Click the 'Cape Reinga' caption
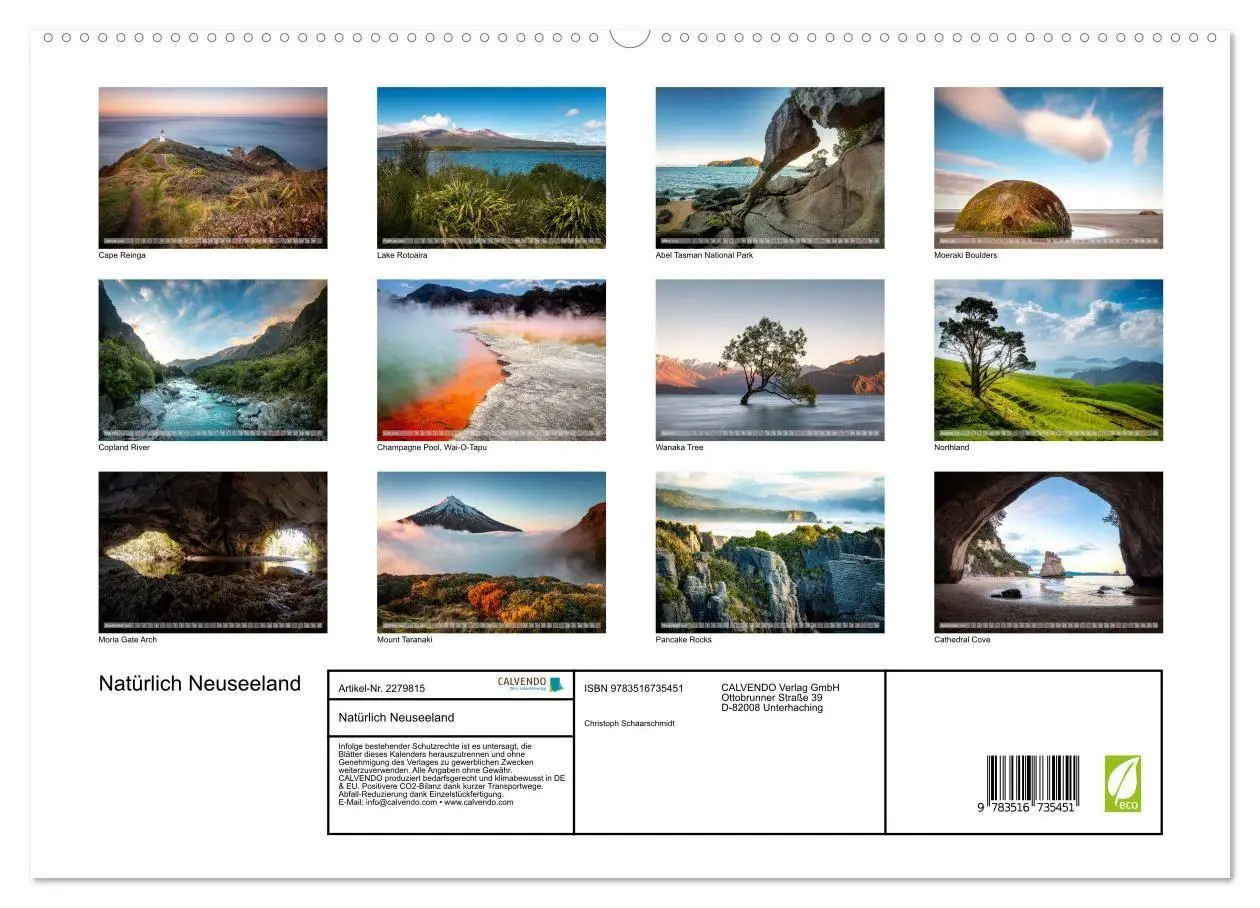The height and width of the screenshot is (908, 1260). point(122,255)
